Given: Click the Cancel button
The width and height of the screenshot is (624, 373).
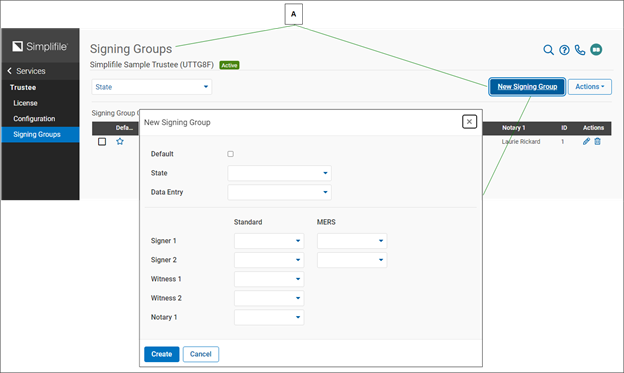Looking at the screenshot, I should pyautogui.click(x=201, y=354).
